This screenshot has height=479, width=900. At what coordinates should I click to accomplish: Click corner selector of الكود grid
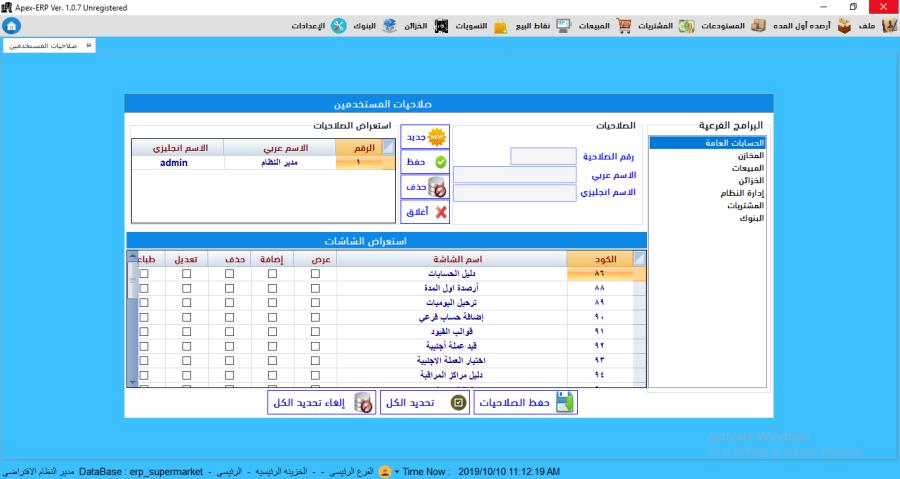click(639, 259)
